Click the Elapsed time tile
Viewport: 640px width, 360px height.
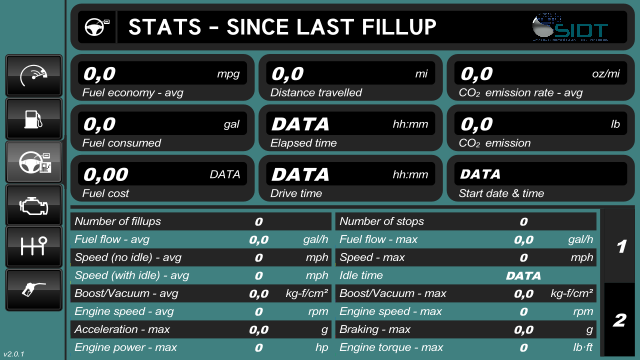click(351, 128)
